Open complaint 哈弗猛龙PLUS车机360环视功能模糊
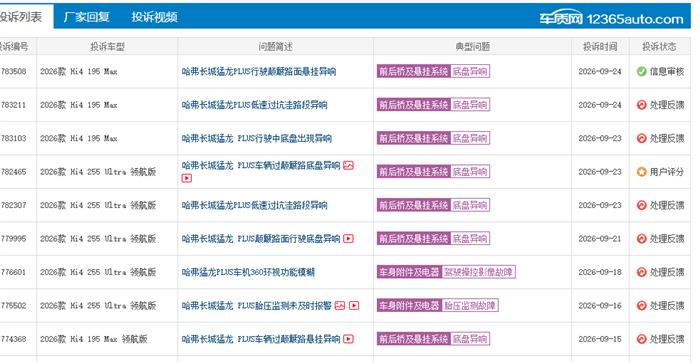Image resolution: width=700 pixels, height=363 pixels. pyautogui.click(x=248, y=272)
